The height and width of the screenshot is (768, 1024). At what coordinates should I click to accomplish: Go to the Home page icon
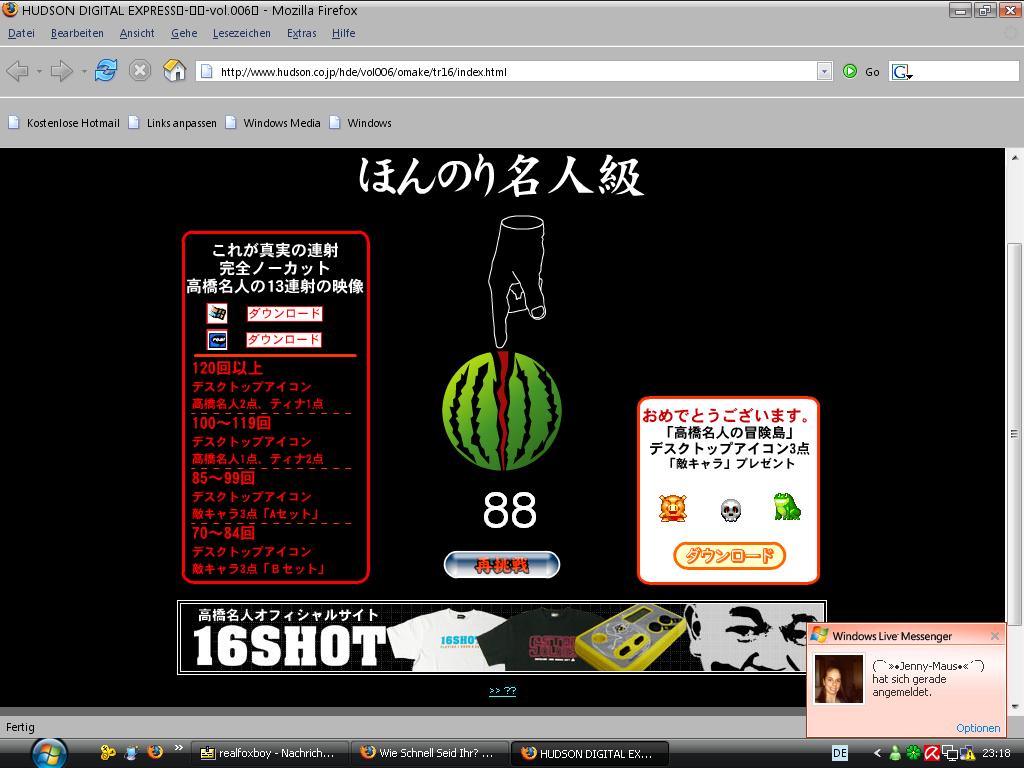pyautogui.click(x=174, y=70)
